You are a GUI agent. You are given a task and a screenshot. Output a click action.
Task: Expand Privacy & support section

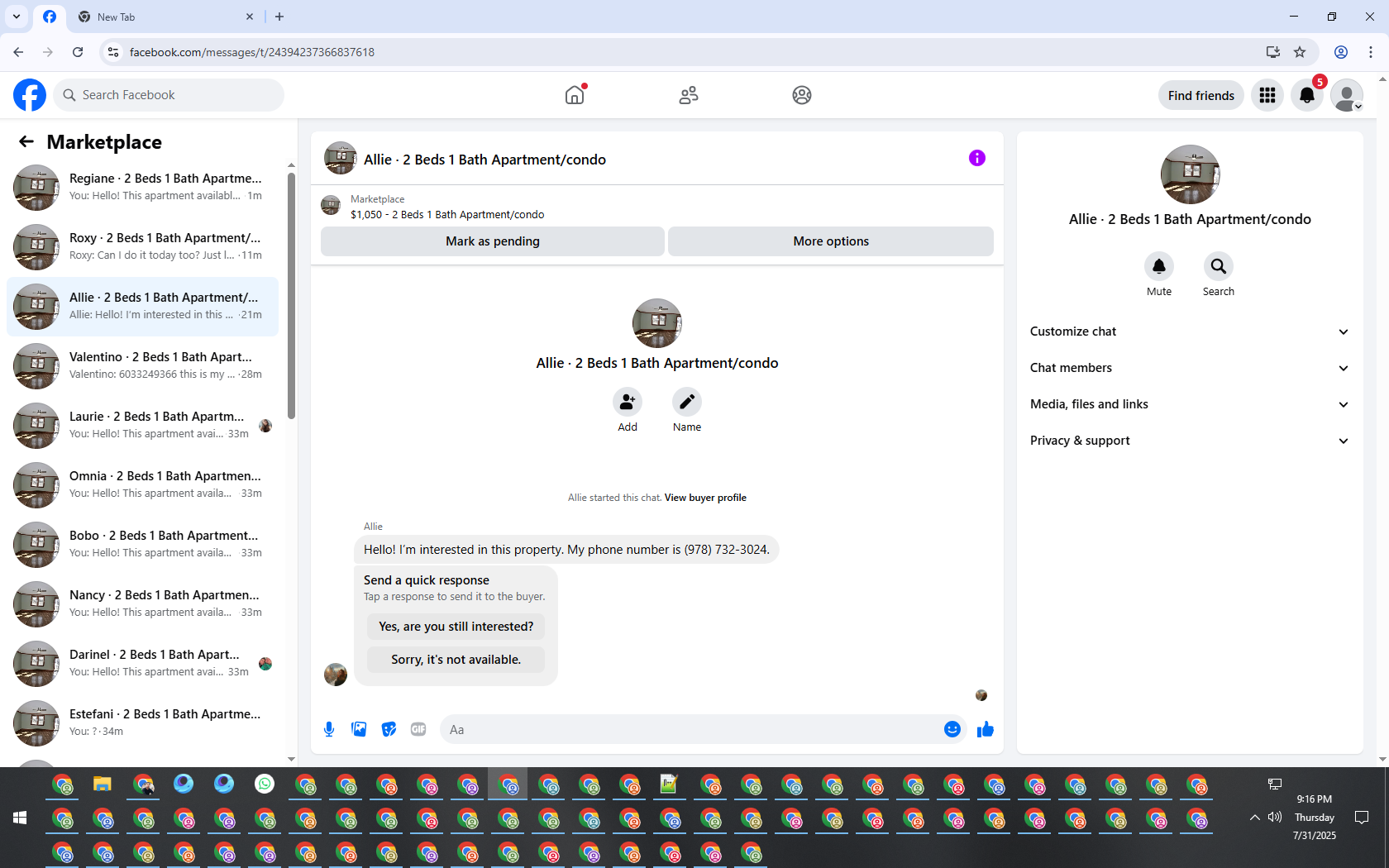pyautogui.click(x=1190, y=441)
